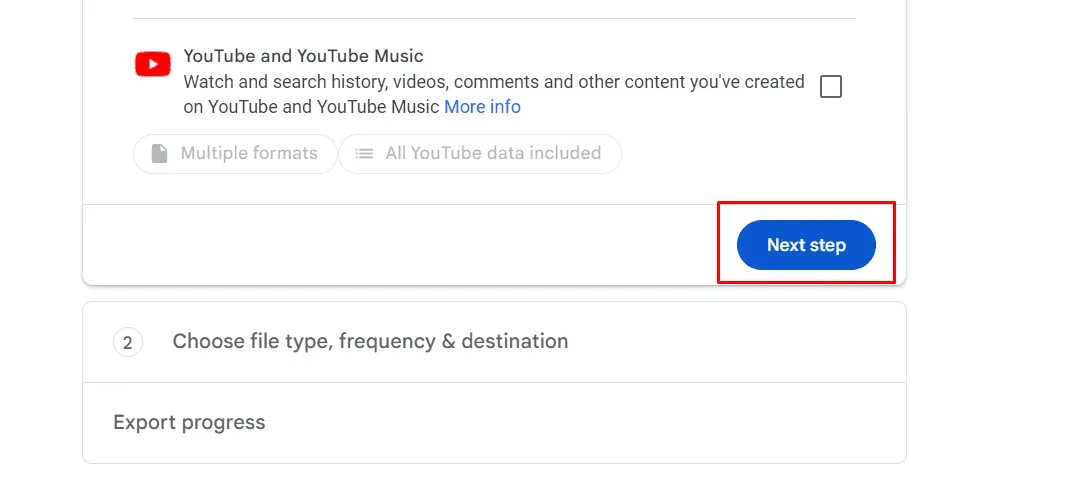
Task: Click the Export progress heading
Action: [x=189, y=422]
